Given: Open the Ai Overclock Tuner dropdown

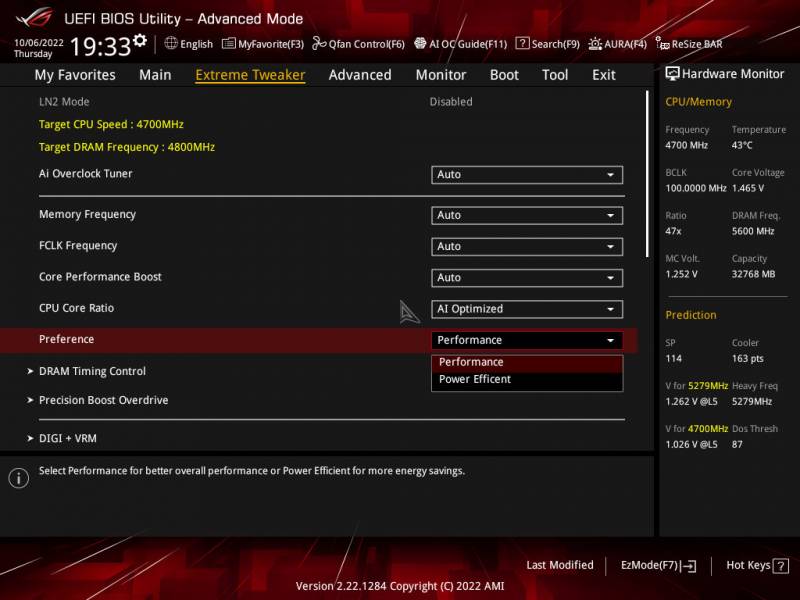Looking at the screenshot, I should pyautogui.click(x=527, y=174).
